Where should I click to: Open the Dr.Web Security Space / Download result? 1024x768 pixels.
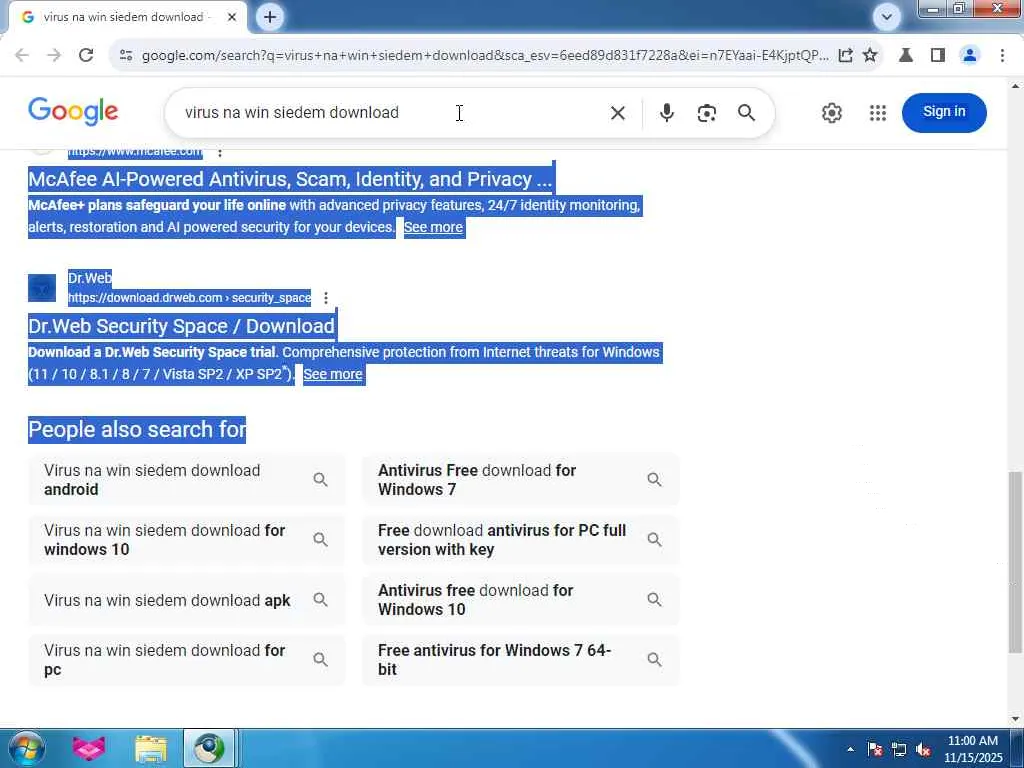(x=182, y=326)
